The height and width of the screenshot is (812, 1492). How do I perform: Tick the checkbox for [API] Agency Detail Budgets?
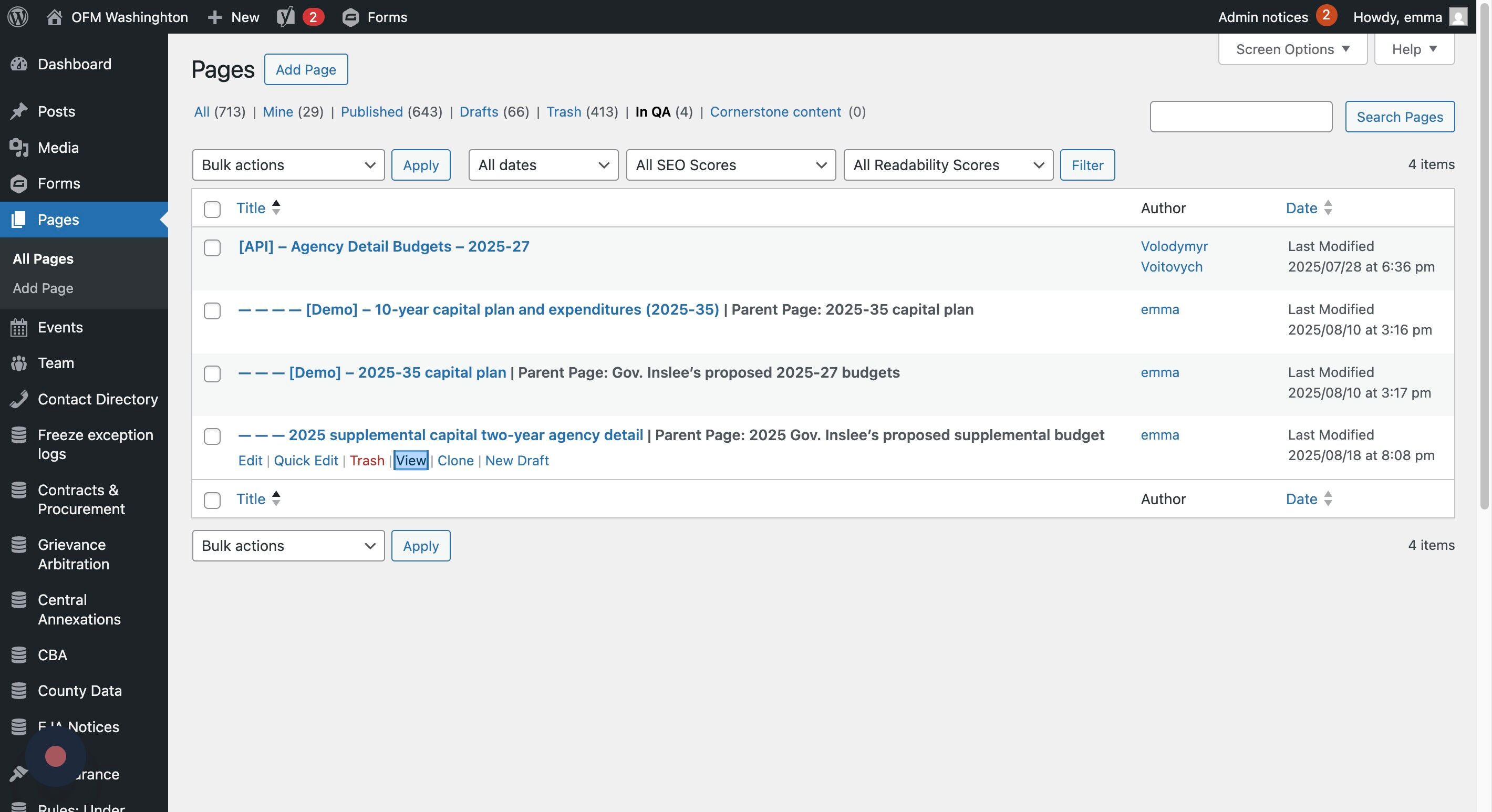(212, 248)
